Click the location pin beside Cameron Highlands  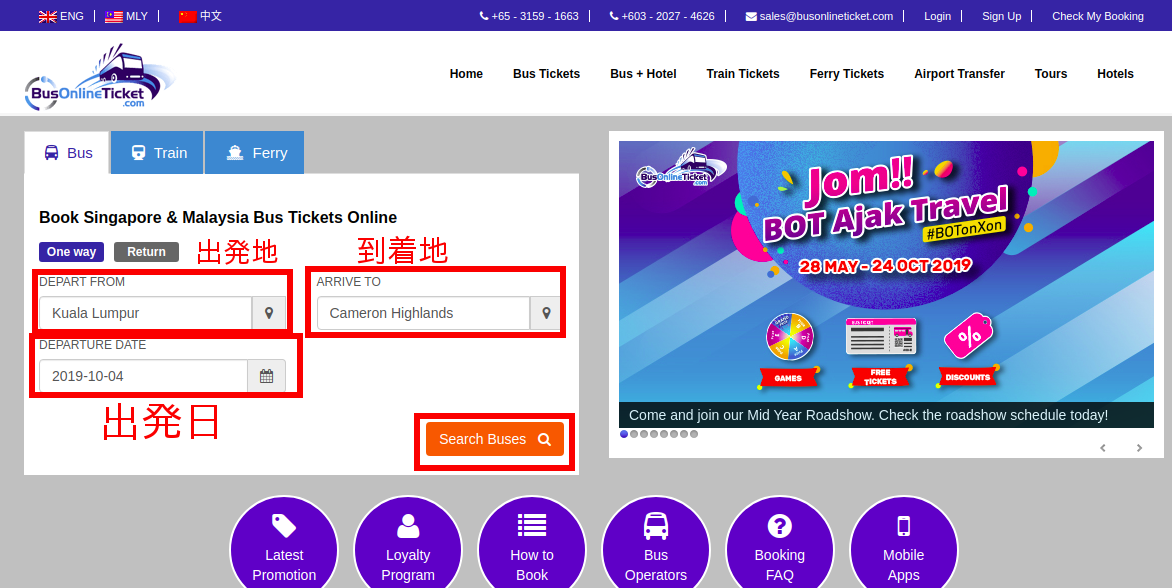(x=546, y=313)
